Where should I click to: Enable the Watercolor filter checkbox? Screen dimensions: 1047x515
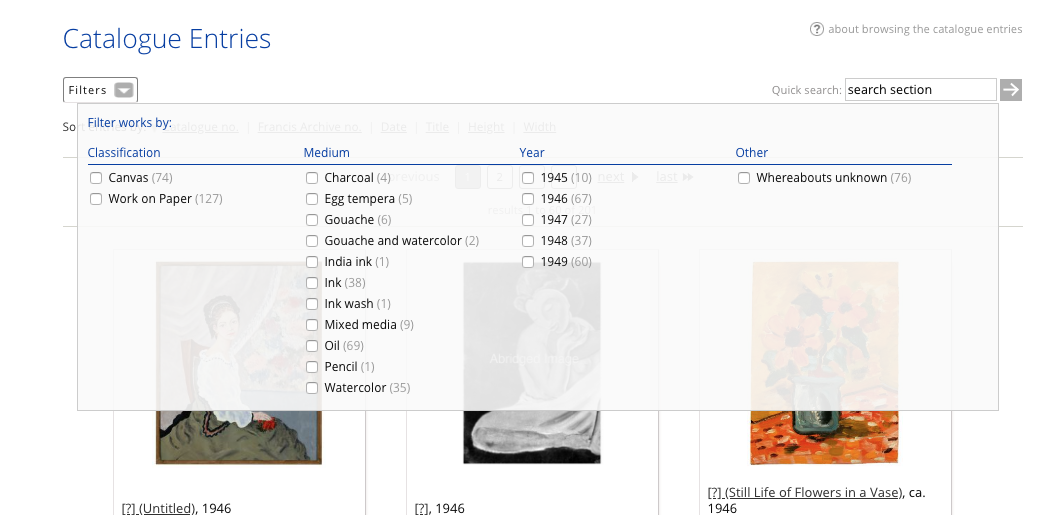(x=312, y=388)
